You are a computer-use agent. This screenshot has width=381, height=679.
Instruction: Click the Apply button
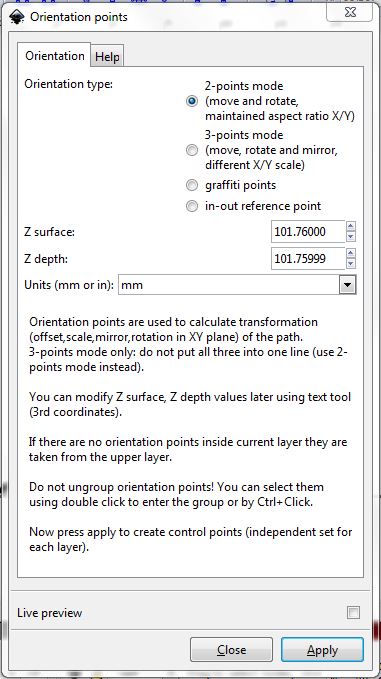pos(322,650)
